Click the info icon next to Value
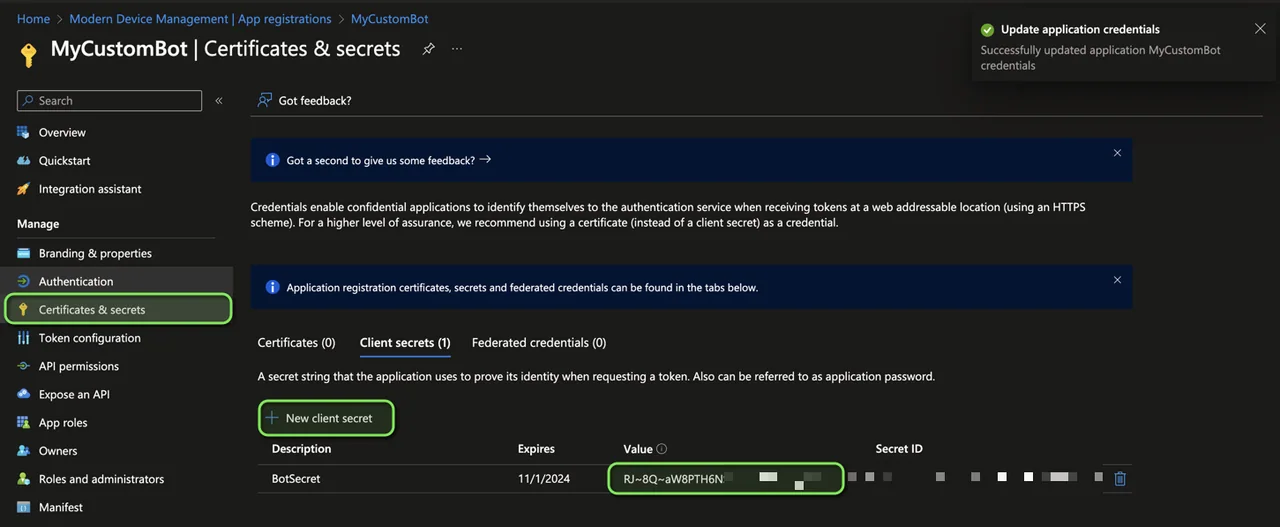Screen dimensions: 1280x527 (662, 449)
